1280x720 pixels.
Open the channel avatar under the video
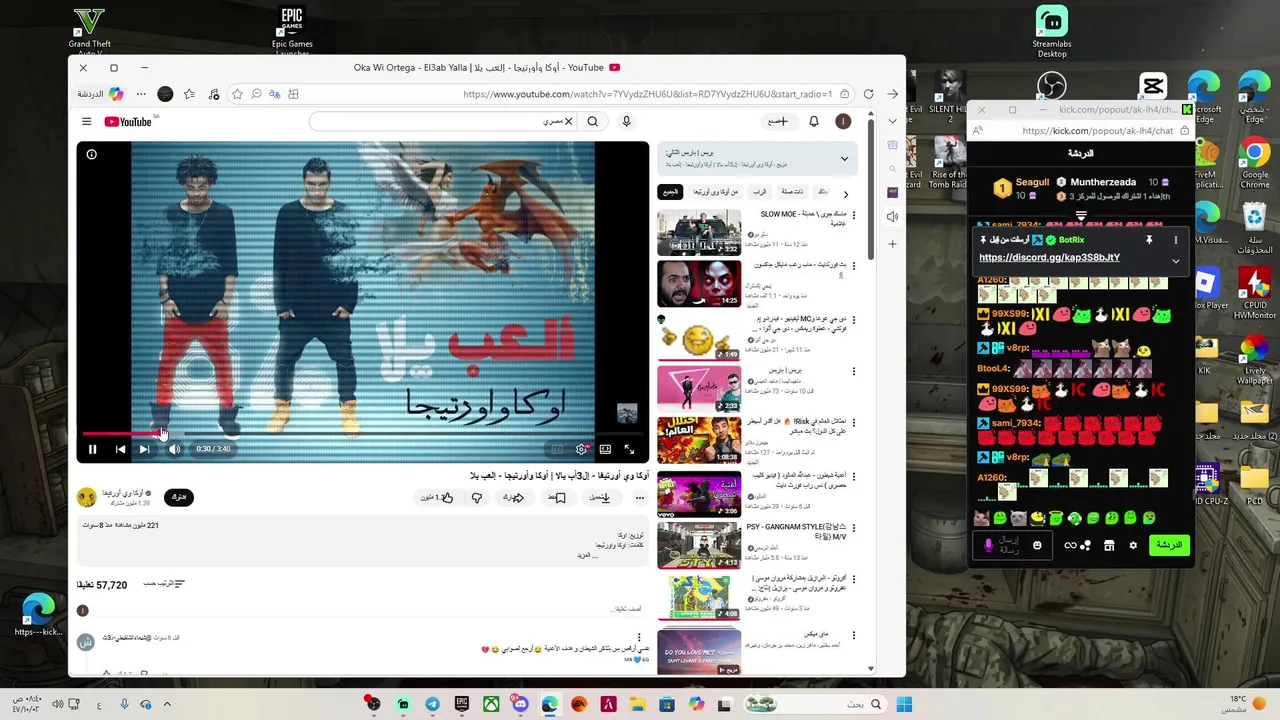pyautogui.click(x=87, y=497)
